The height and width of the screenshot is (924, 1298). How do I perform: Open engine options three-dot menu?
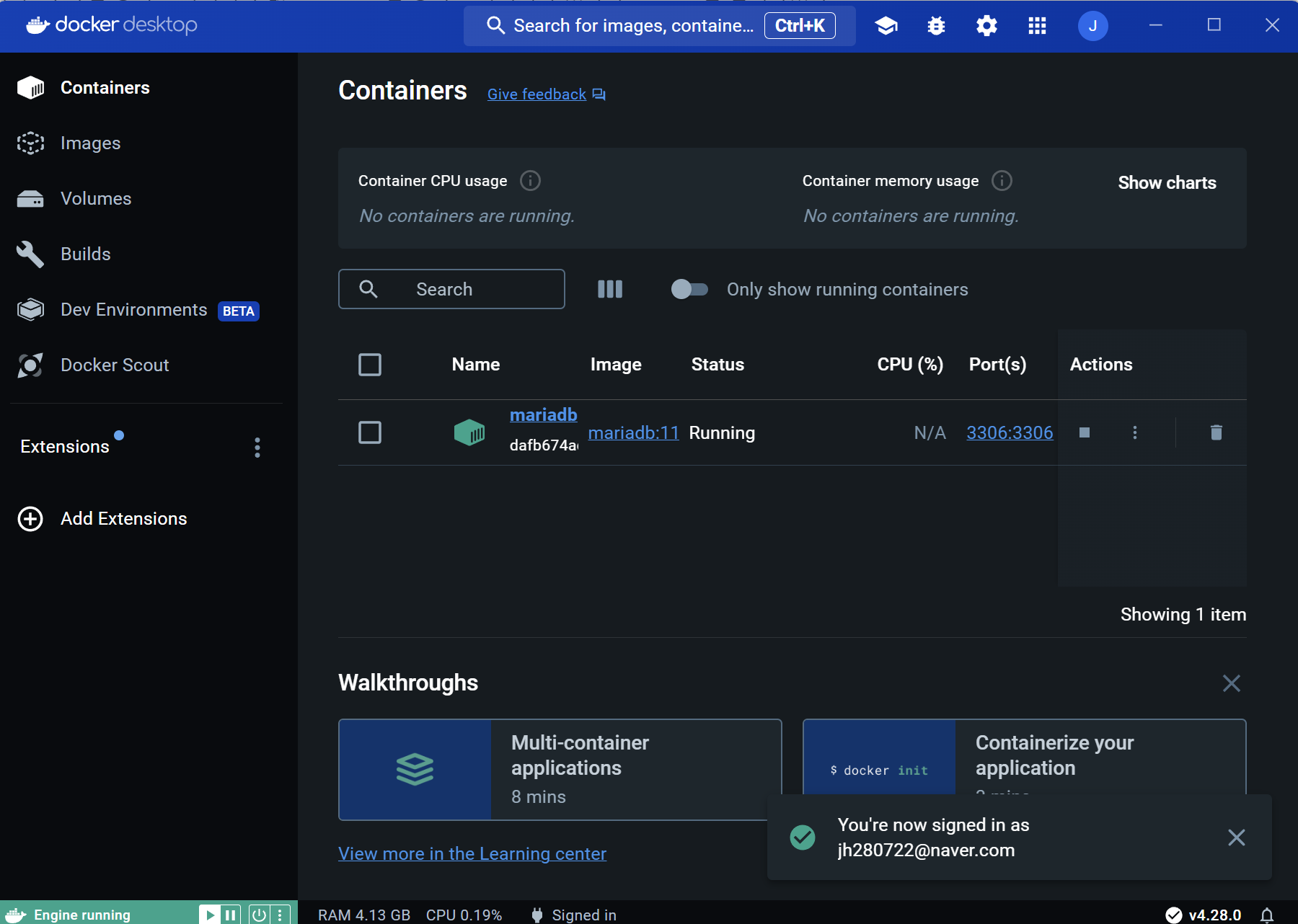click(x=280, y=915)
